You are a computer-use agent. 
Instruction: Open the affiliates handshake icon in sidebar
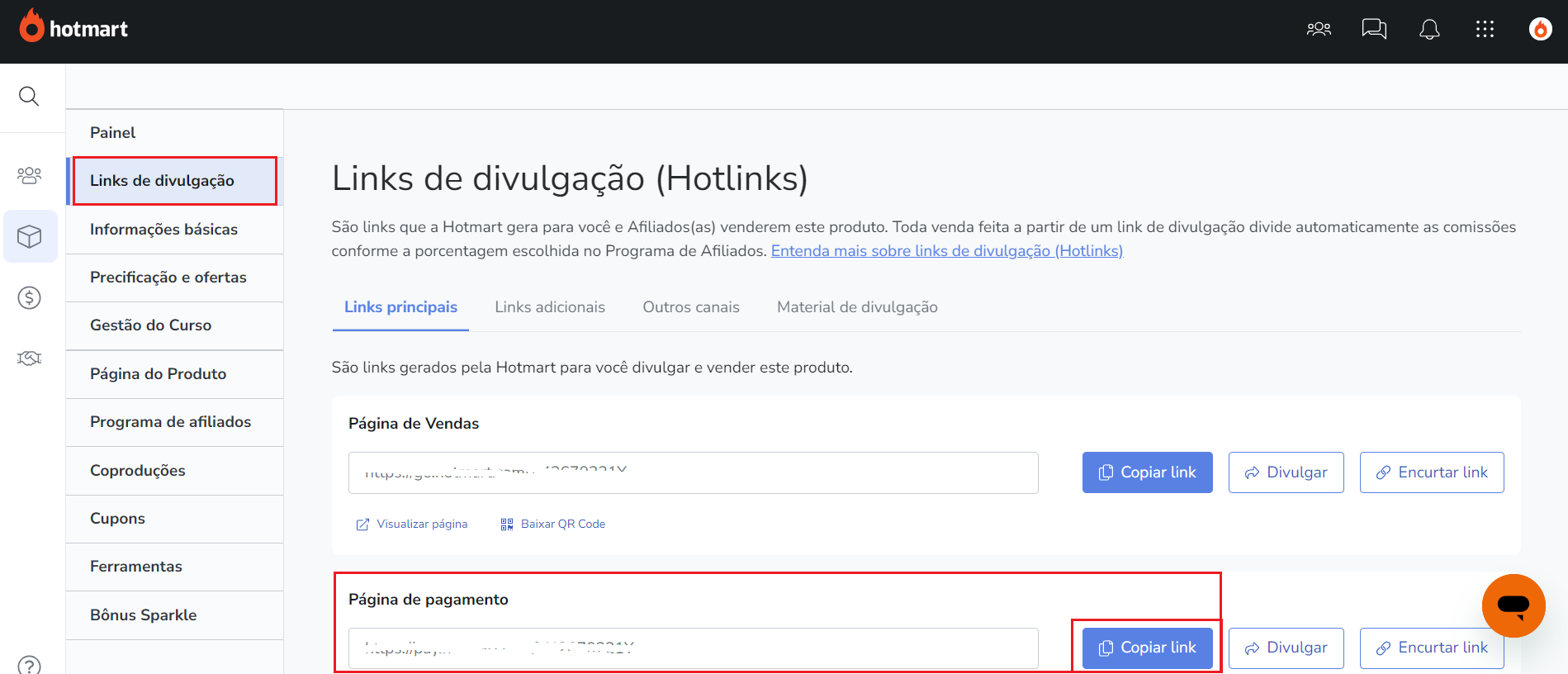30,358
